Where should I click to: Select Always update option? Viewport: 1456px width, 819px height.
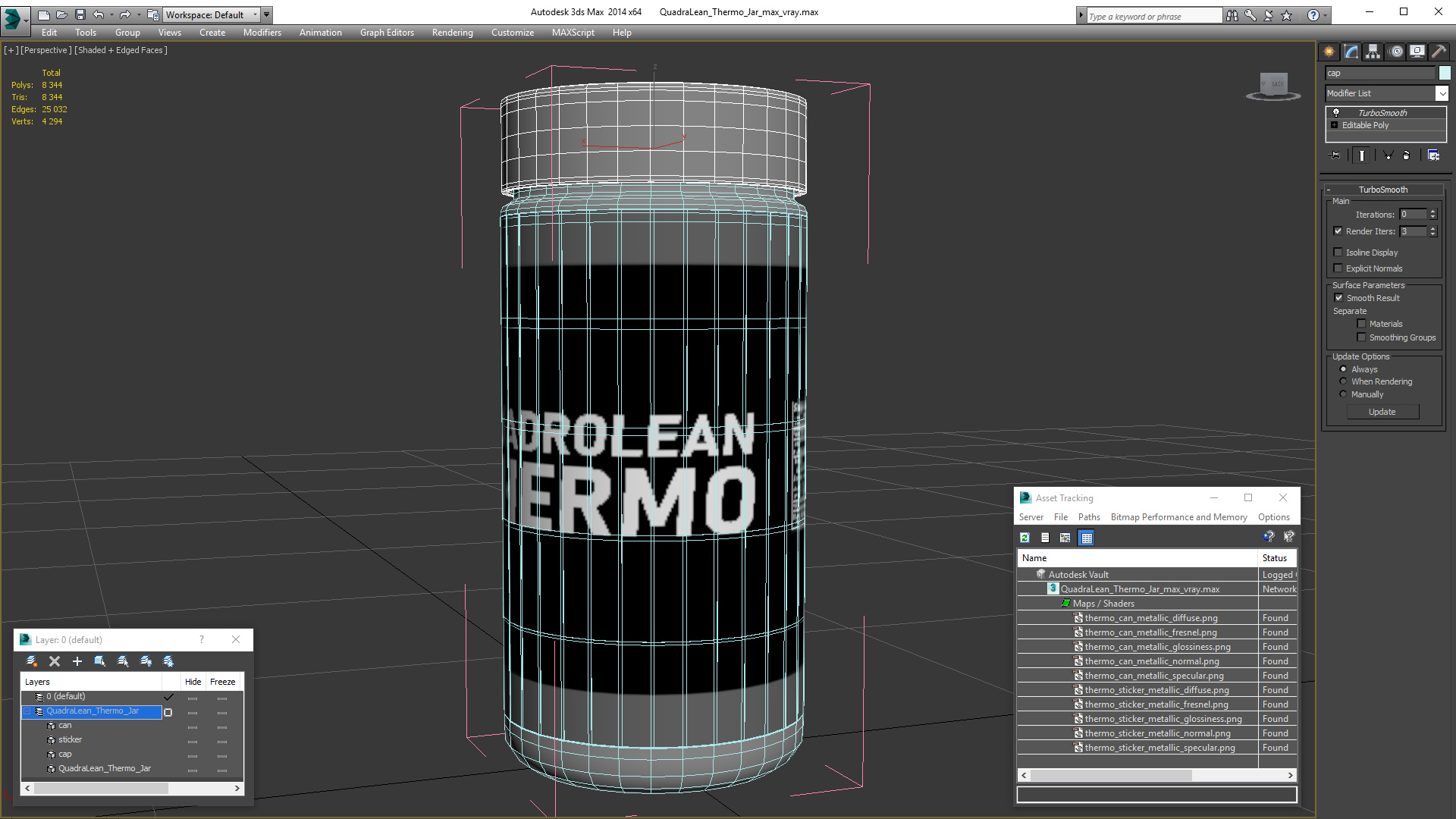1343,369
